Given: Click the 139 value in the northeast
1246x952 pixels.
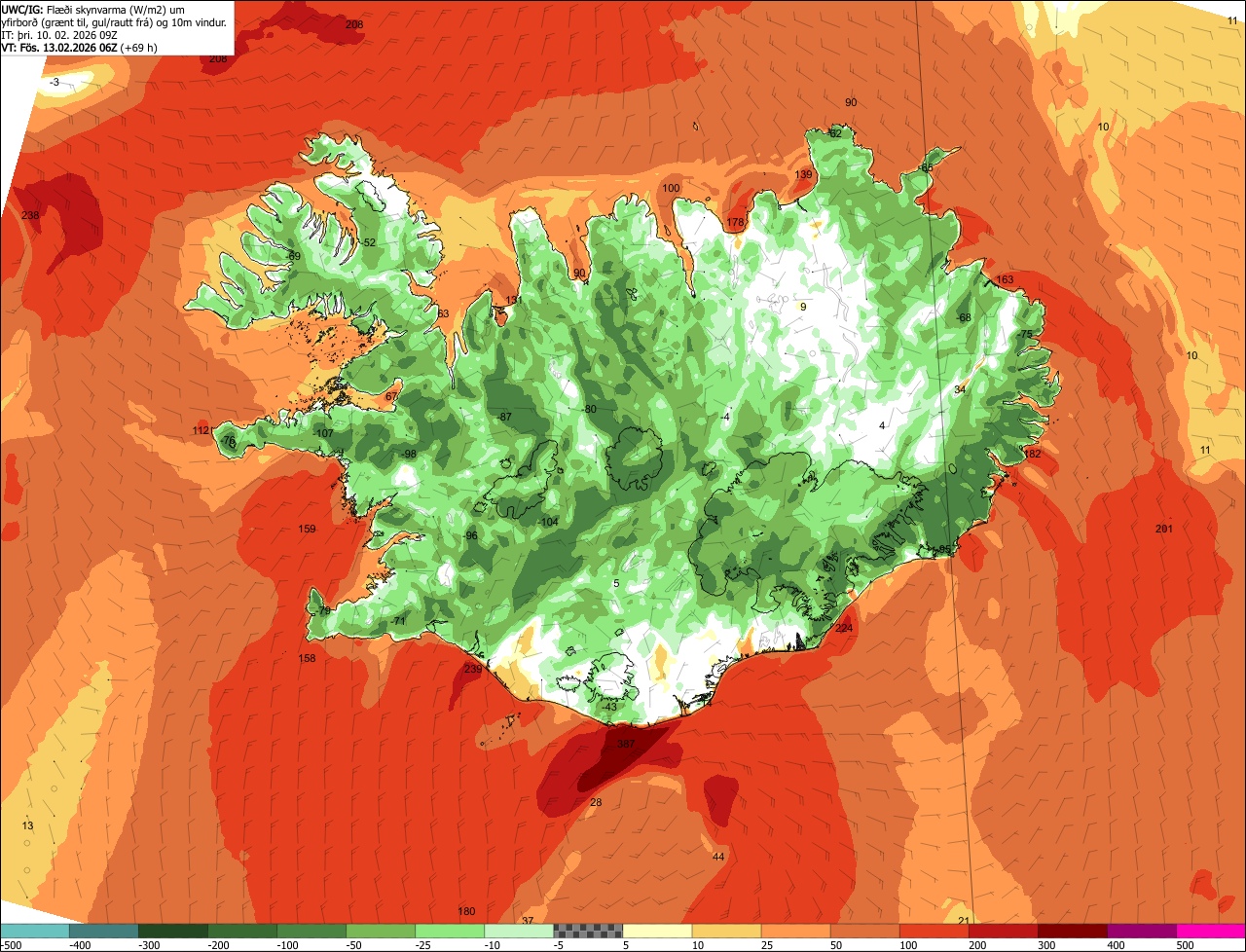Looking at the screenshot, I should 803,174.
